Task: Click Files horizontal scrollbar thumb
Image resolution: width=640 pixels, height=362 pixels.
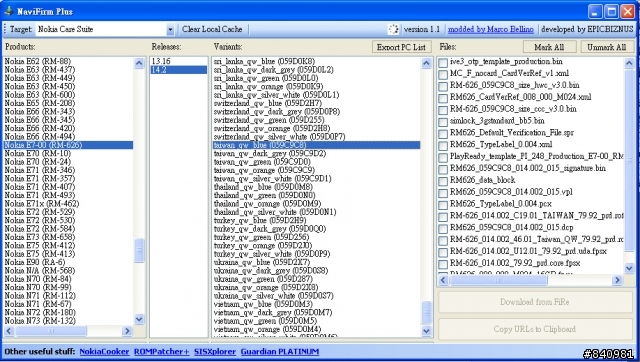Action: click(498, 280)
